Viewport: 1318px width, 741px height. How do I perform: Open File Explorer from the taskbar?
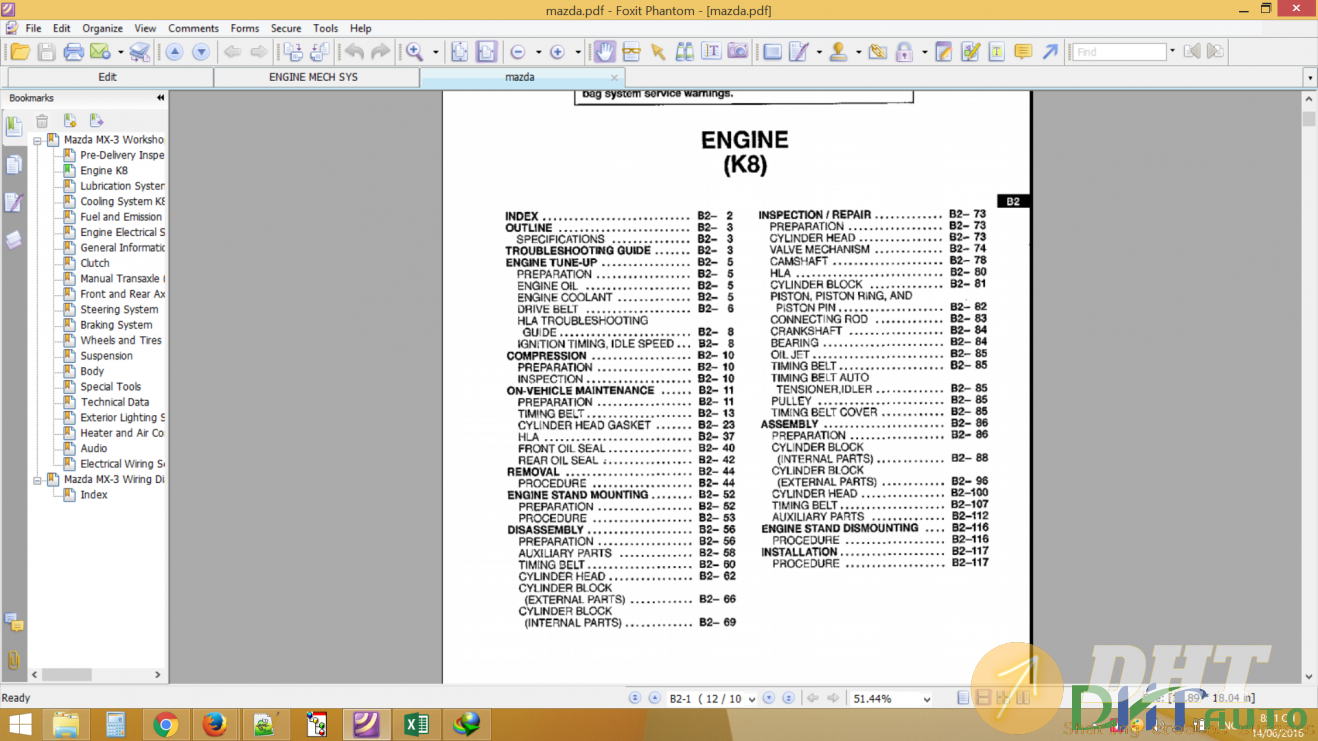(66, 724)
